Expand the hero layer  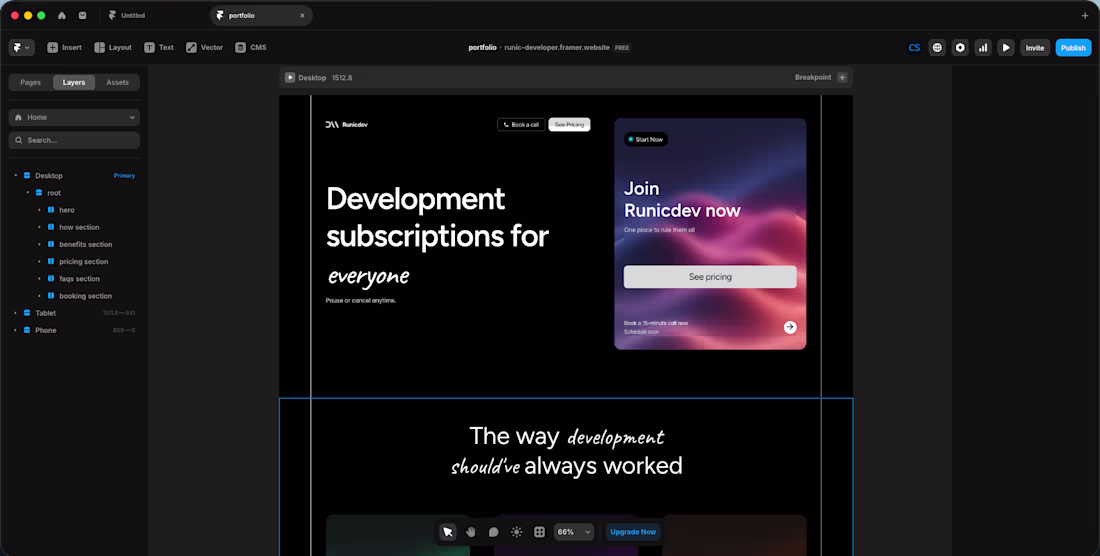tap(39, 210)
